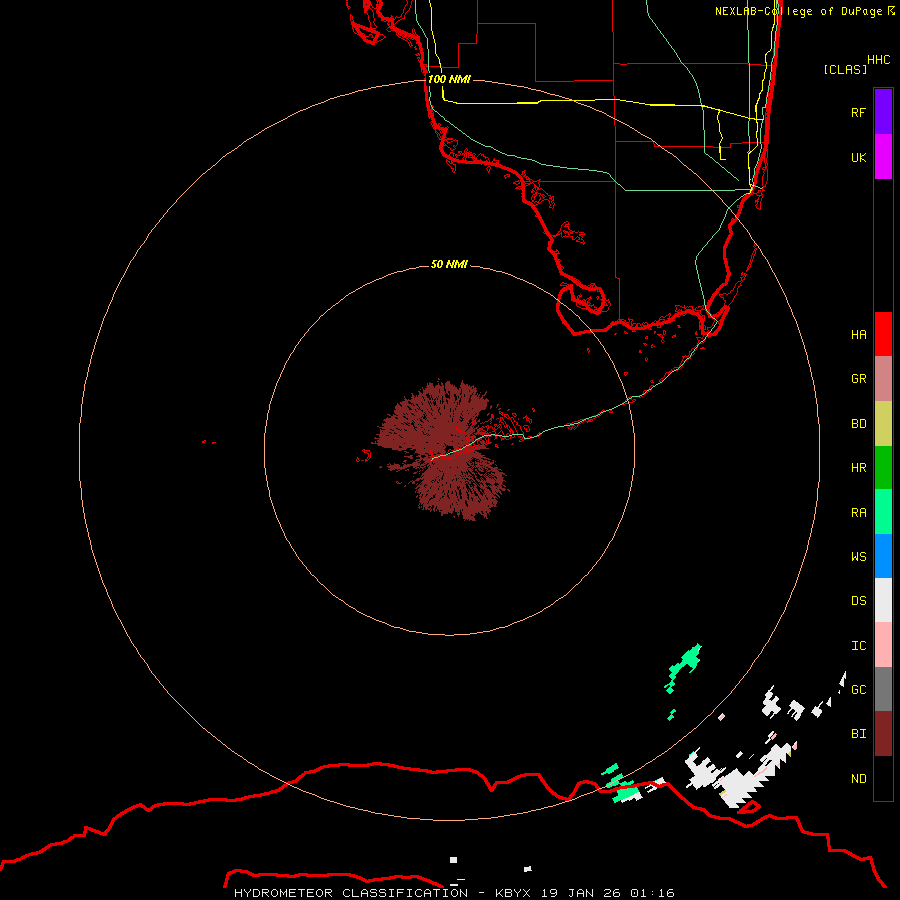Click the magenta UK color swatch
Screen dimensions: 900x900
883,157
